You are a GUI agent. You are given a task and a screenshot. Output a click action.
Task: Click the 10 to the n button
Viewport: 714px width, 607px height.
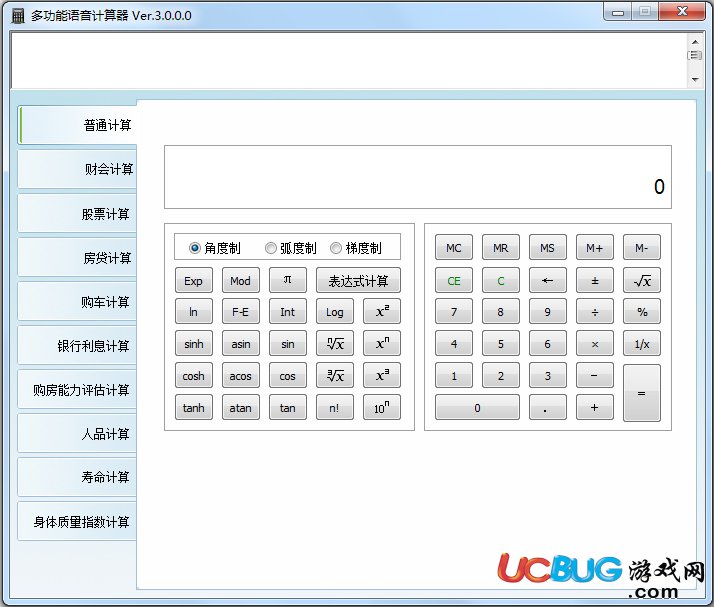(x=382, y=407)
